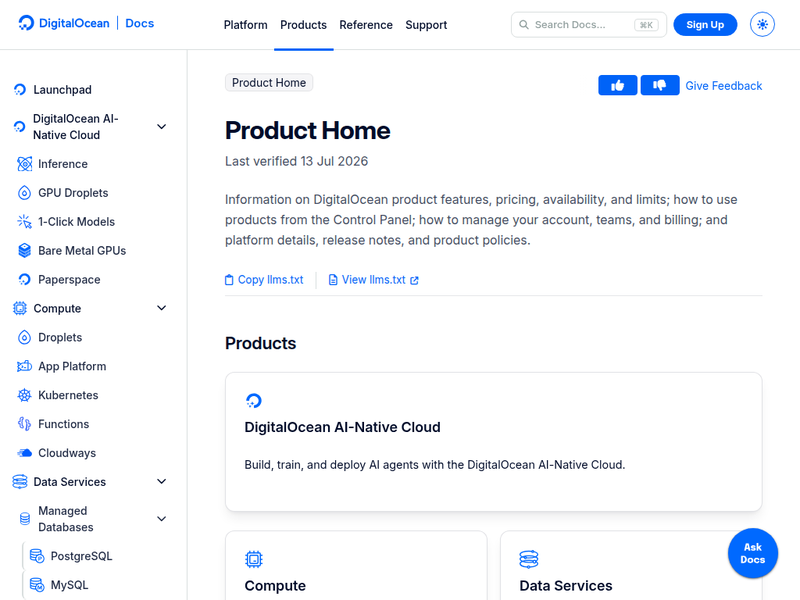The height and width of the screenshot is (600, 800).
Task: Click the PostgreSQL database icon
Action: 37,556
